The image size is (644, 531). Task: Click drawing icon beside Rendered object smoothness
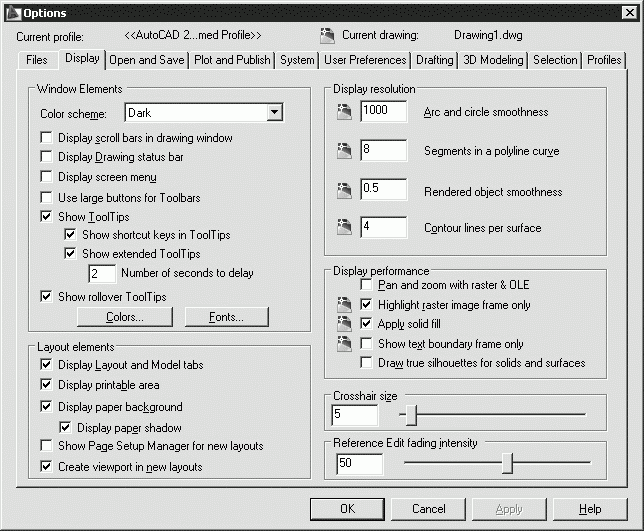345,190
